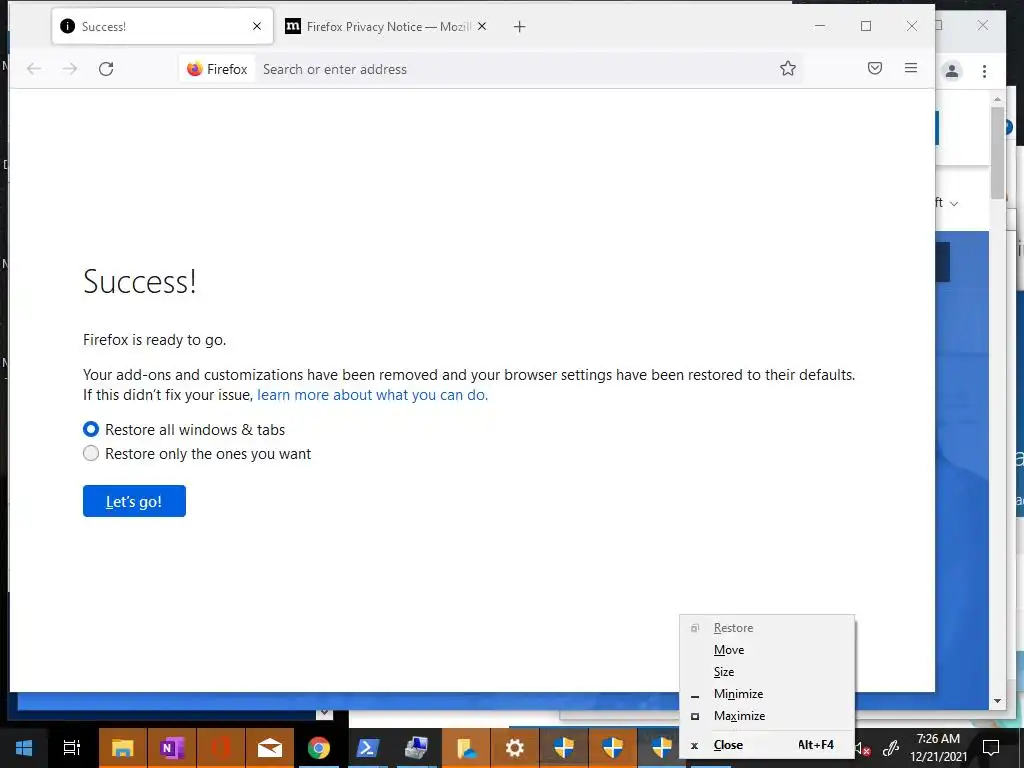
Task: Open the Action Center notification icon
Action: point(991,748)
